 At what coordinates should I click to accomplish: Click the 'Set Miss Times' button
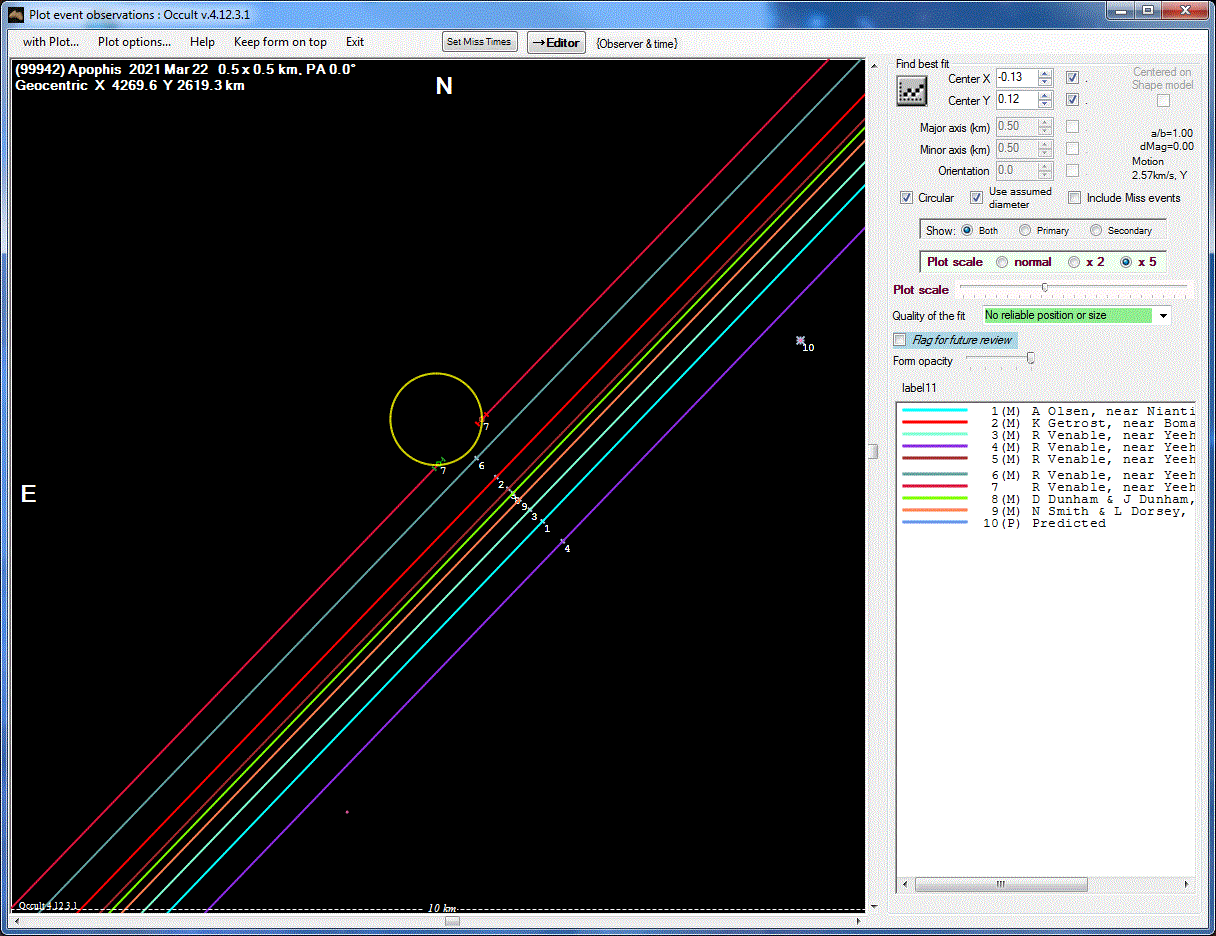click(480, 42)
